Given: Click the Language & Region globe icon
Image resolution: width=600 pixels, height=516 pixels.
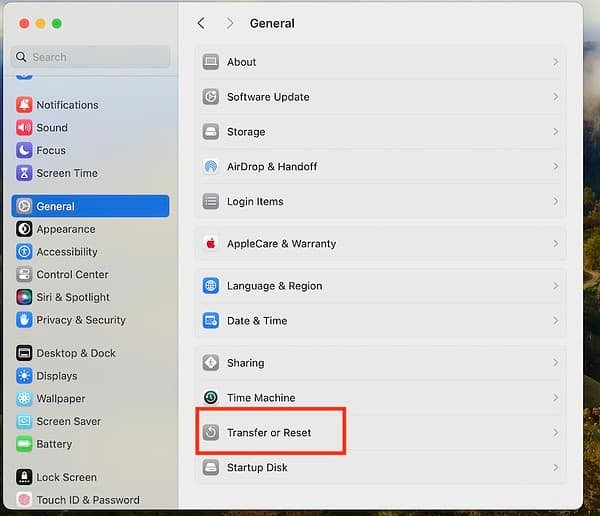Looking at the screenshot, I should point(210,286).
